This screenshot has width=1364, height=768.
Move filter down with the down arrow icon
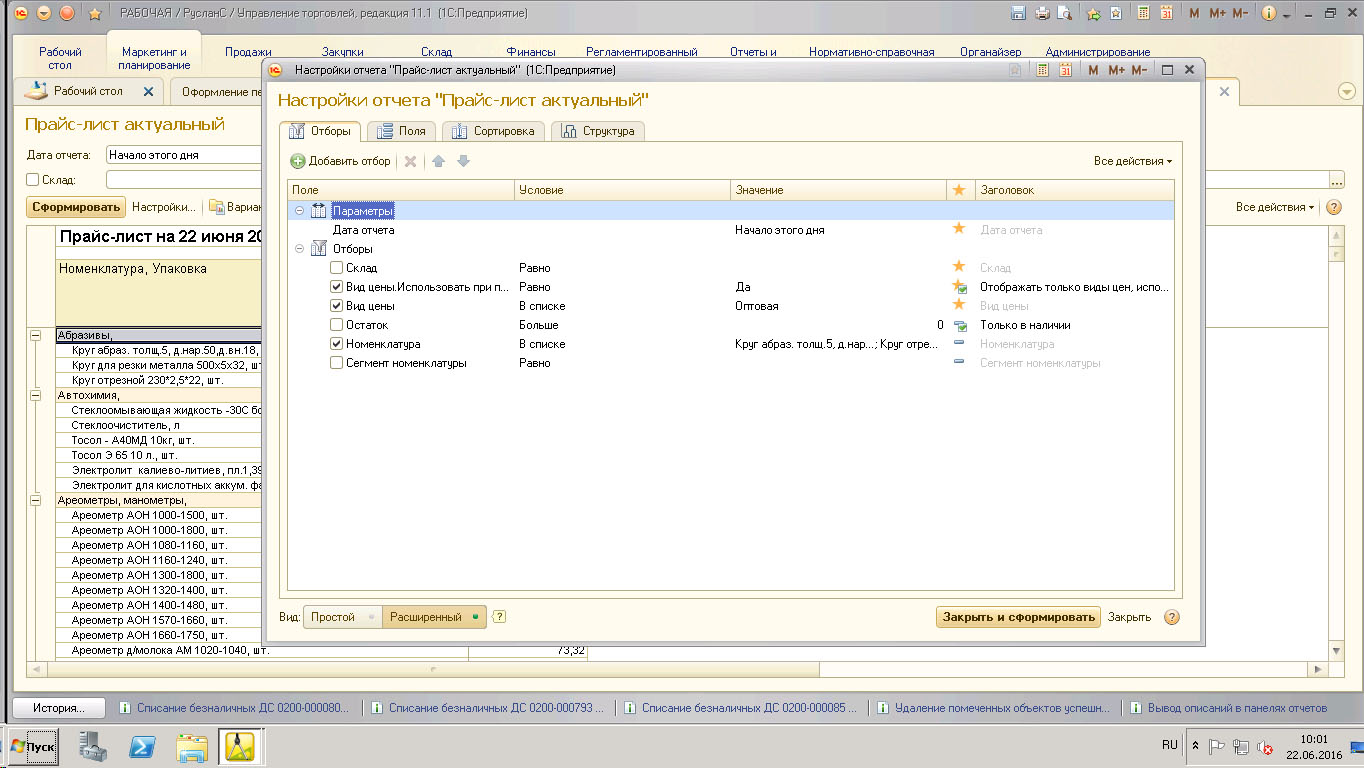(x=463, y=161)
